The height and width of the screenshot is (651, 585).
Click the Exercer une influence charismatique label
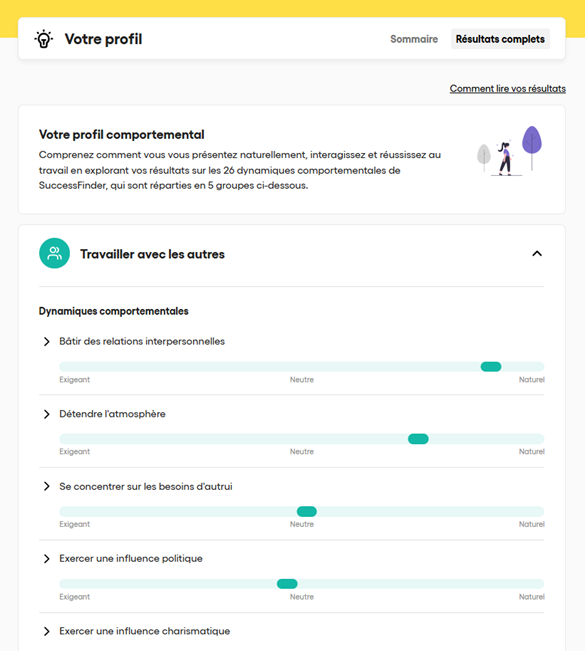[x=144, y=631]
